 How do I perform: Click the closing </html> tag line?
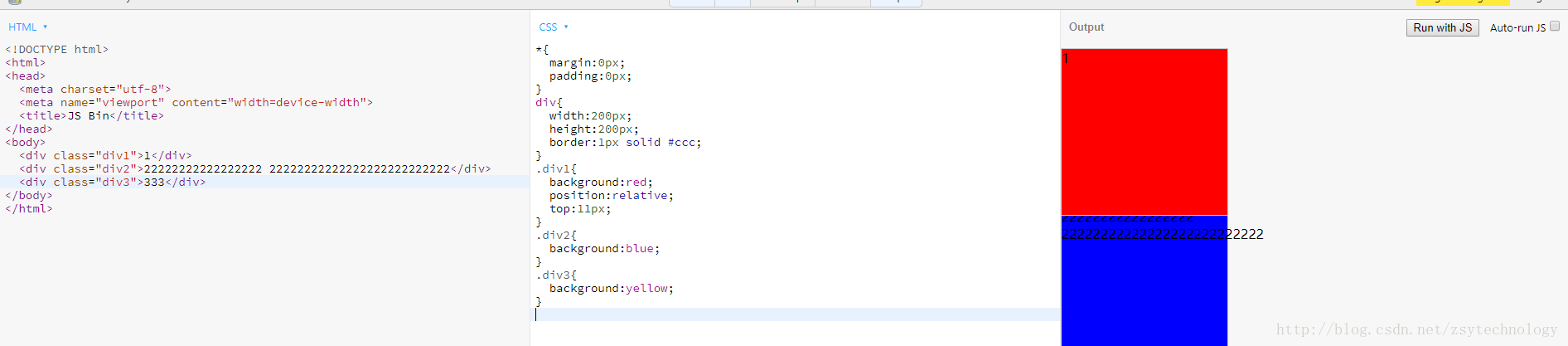pyautogui.click(x=29, y=209)
